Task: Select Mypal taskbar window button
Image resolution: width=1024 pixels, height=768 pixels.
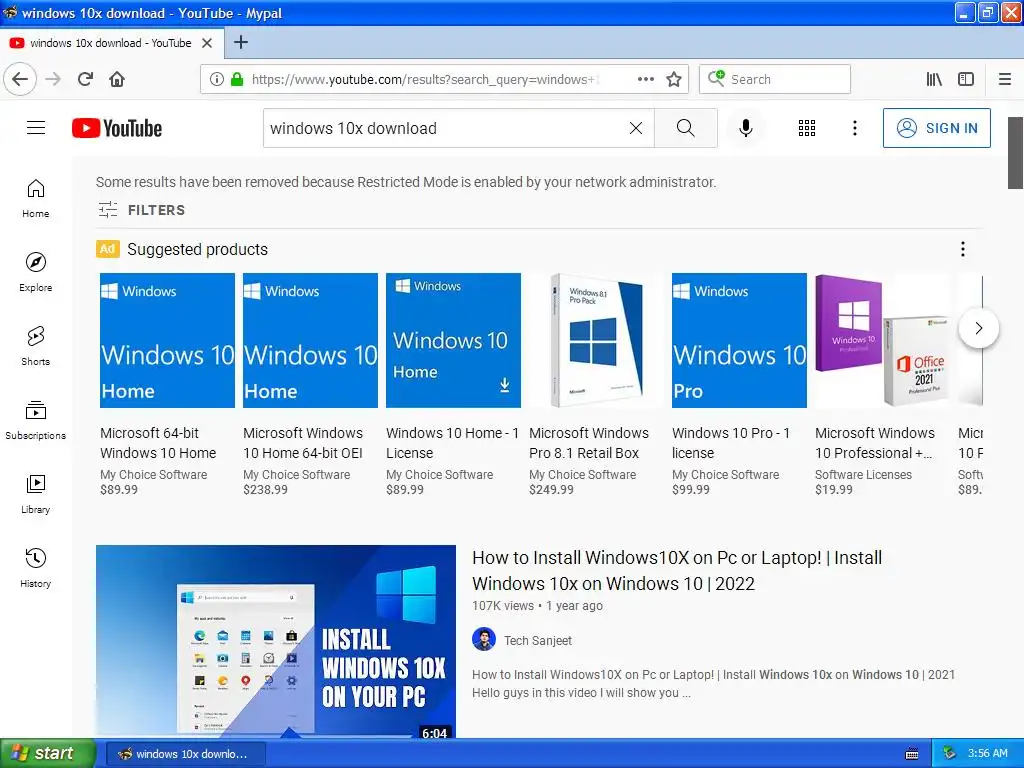Action: pos(185,754)
